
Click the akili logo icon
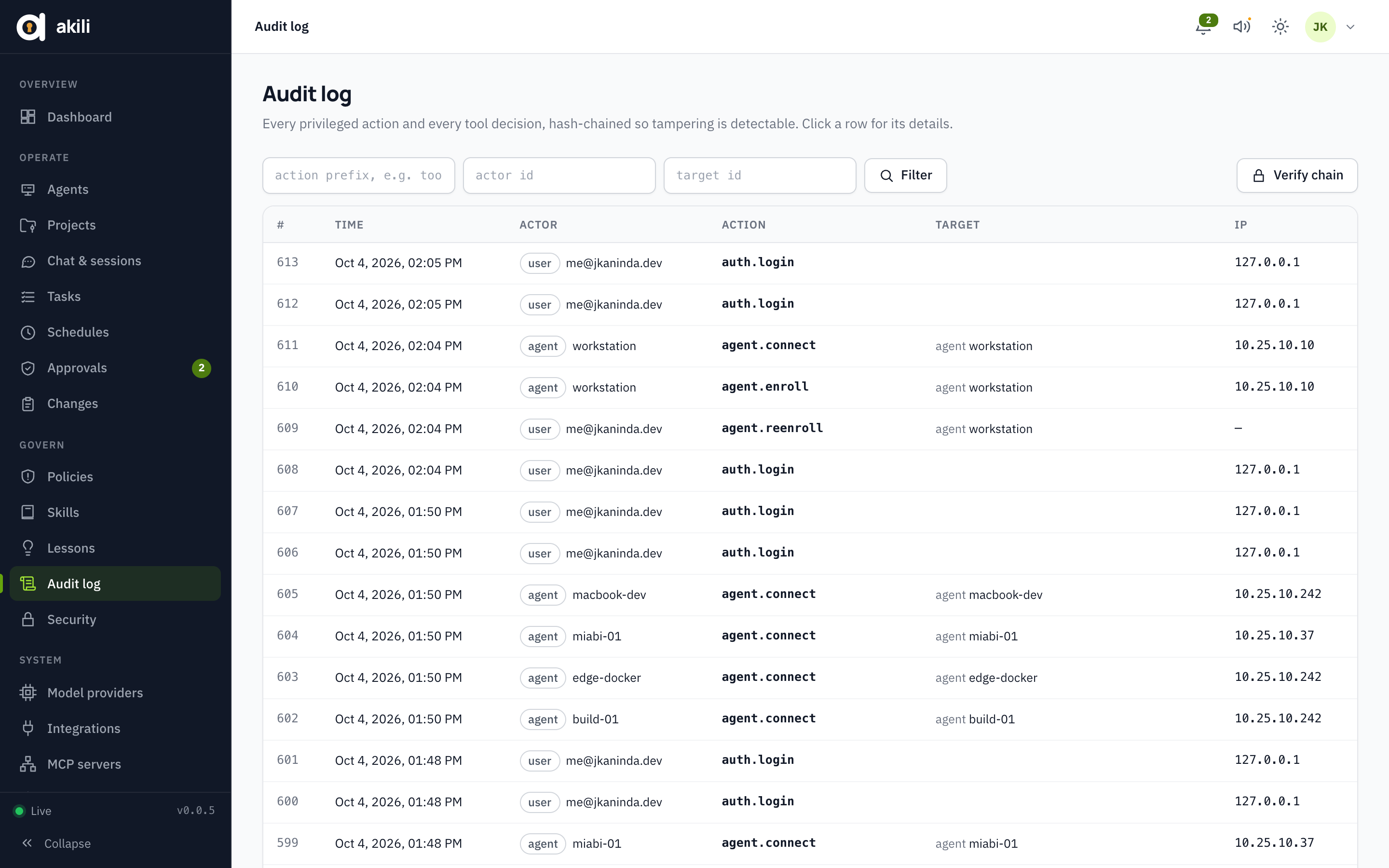coord(30,27)
